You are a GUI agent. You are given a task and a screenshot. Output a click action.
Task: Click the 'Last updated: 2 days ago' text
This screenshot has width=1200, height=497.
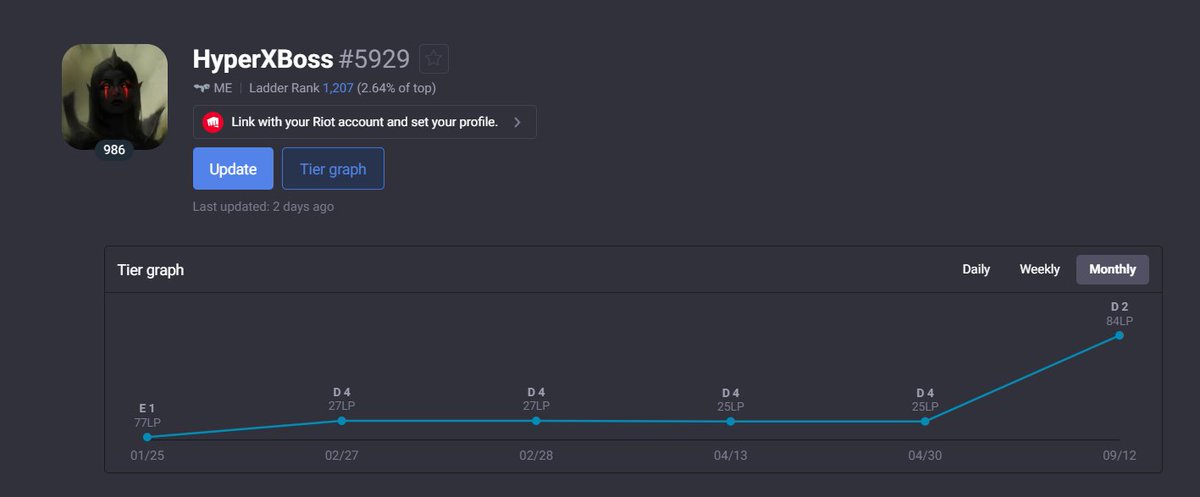click(x=263, y=207)
